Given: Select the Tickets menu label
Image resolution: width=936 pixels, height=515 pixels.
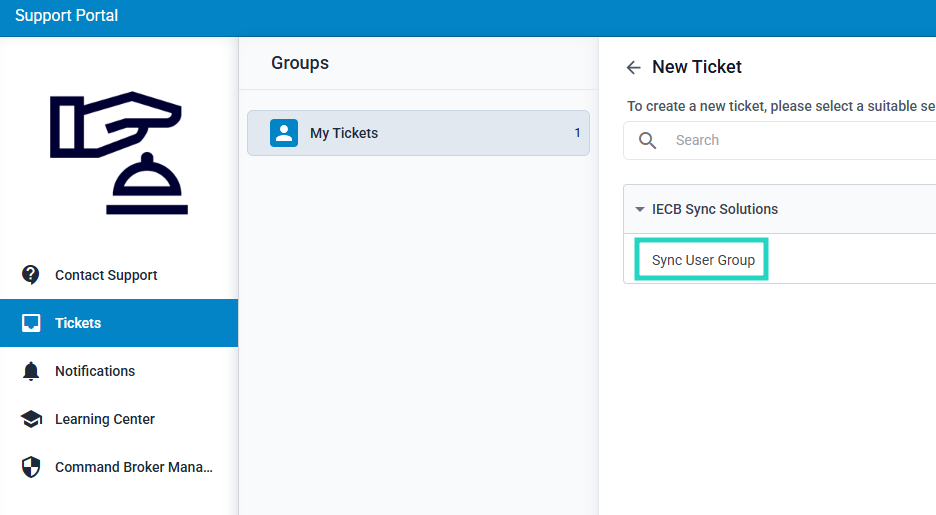Looking at the screenshot, I should [78, 323].
